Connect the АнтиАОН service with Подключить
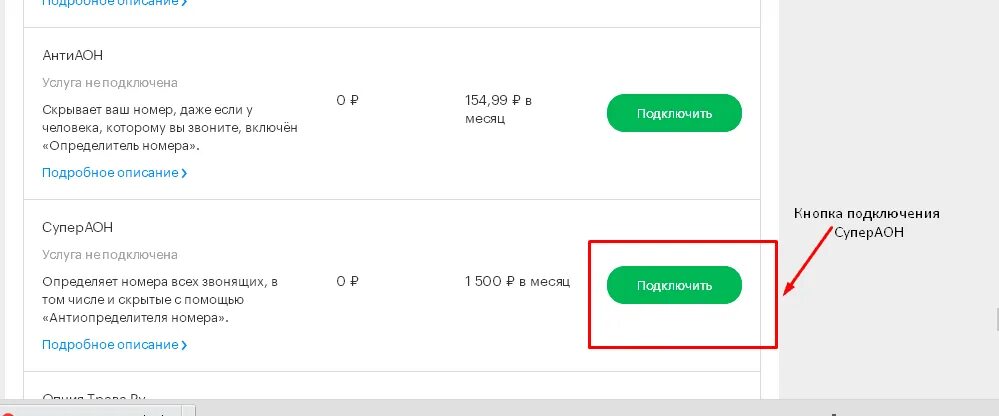 674,113
